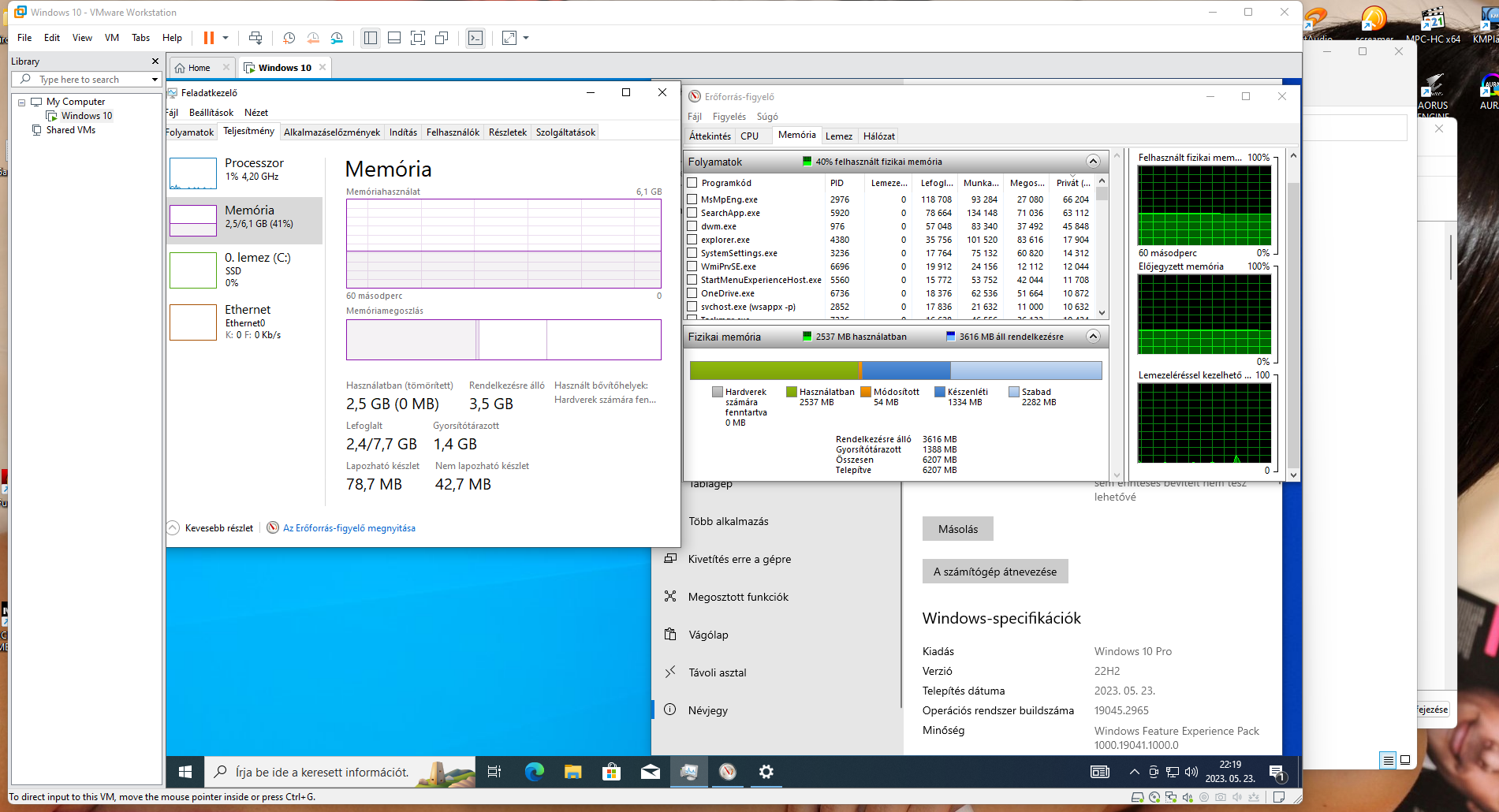Check the OneDrive.exe process checkbox
Viewport: 1499px width, 812px height.
tap(692, 293)
